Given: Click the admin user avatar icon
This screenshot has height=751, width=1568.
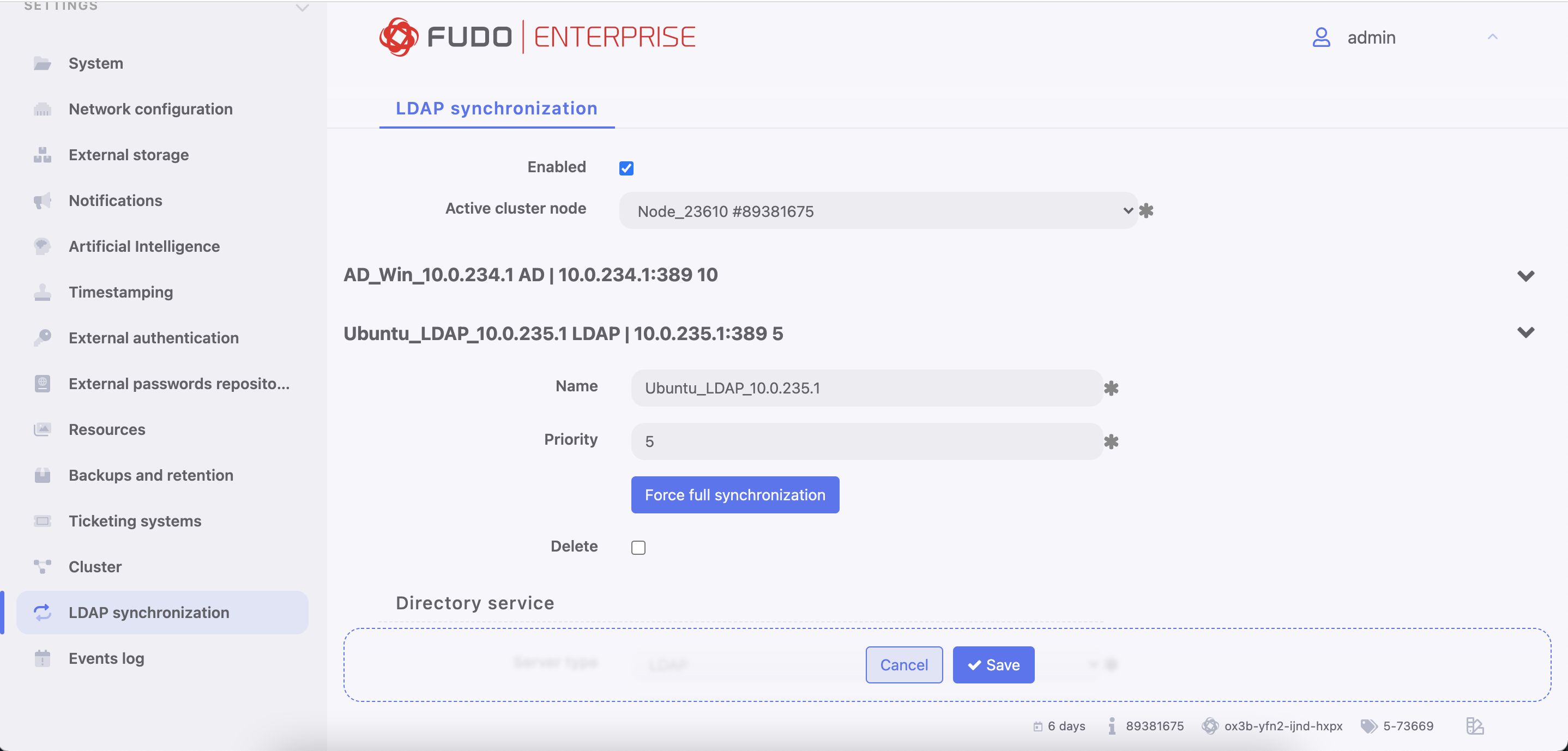Looking at the screenshot, I should [x=1321, y=37].
